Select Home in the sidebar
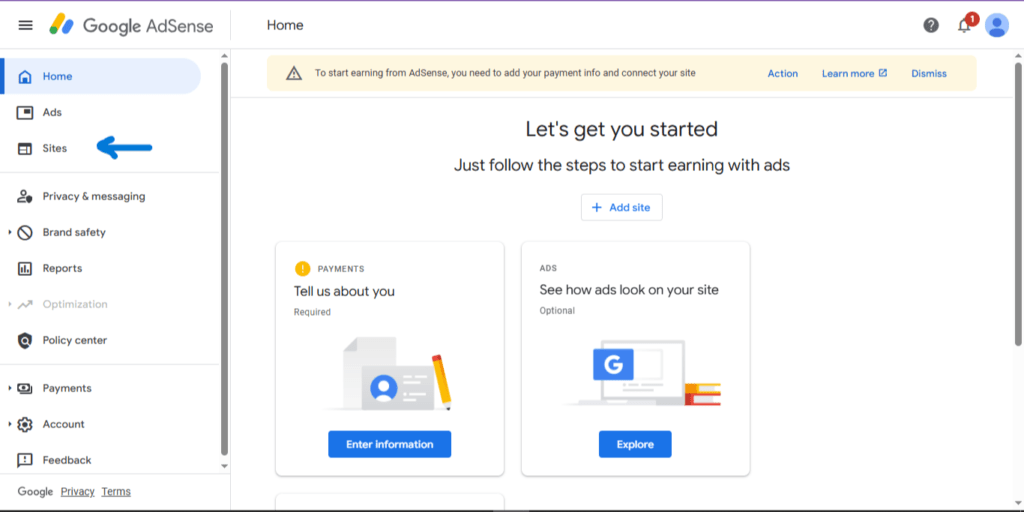The image size is (1024, 512). pos(101,76)
